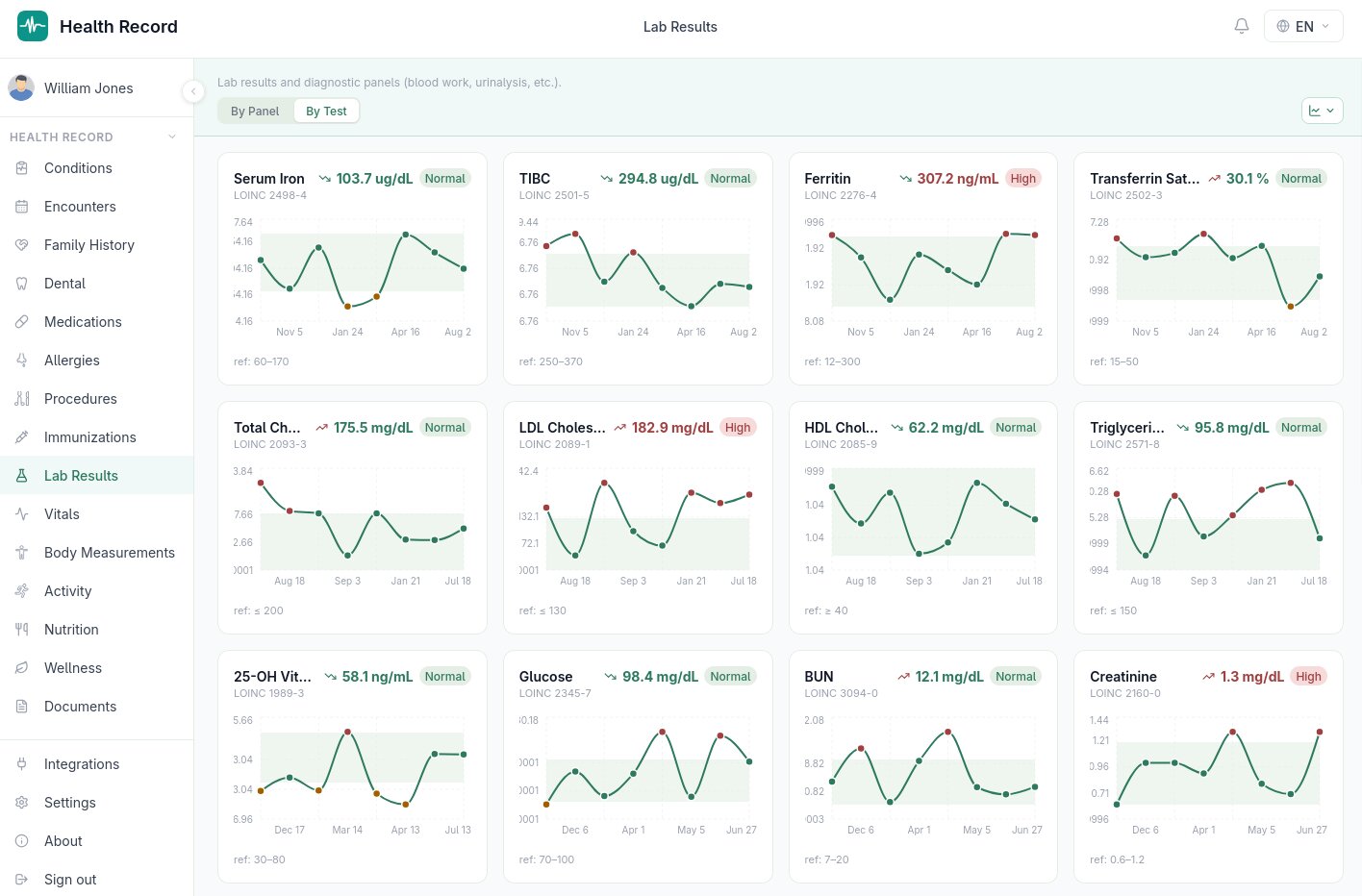
Task: Click the Immunizations syringe icon
Action: tap(22, 437)
